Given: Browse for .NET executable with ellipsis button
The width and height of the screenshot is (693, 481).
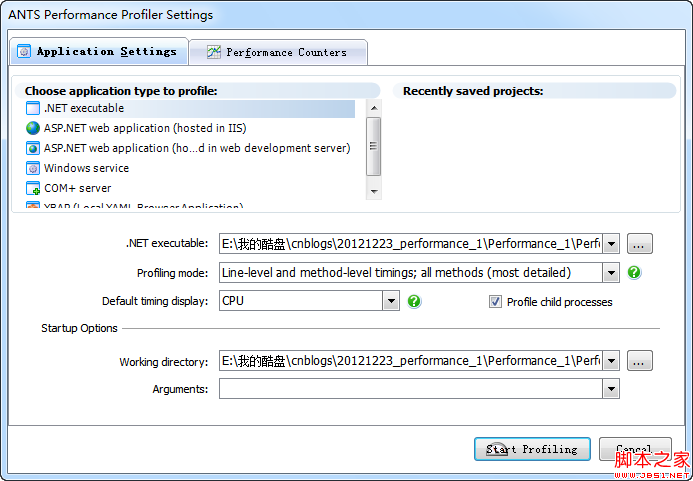Looking at the screenshot, I should tap(640, 243).
